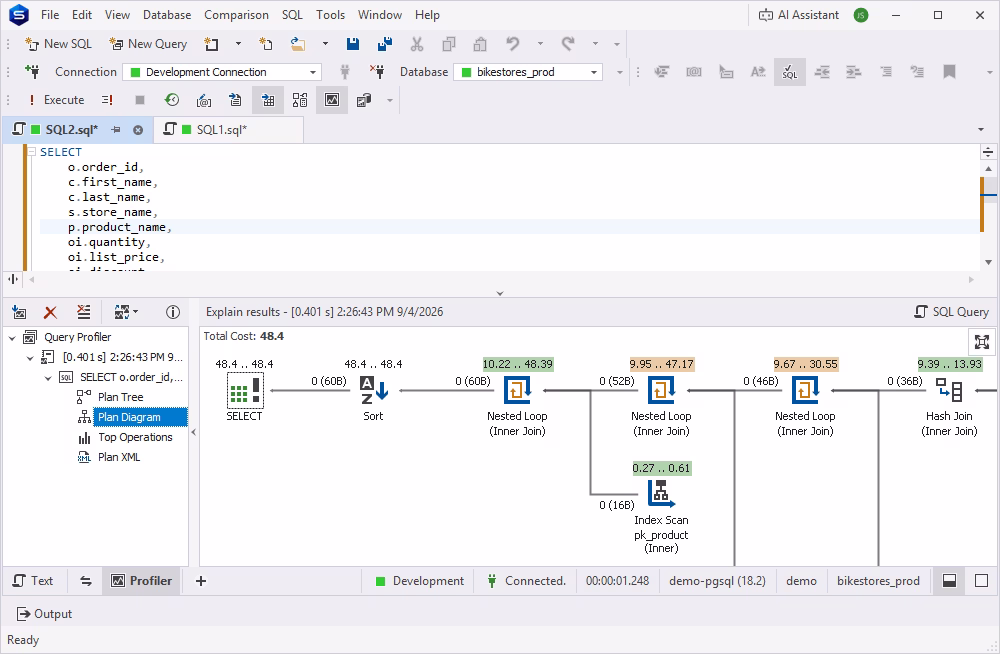
Task: Toggle split layout icon in status bar
Action: 949,581
